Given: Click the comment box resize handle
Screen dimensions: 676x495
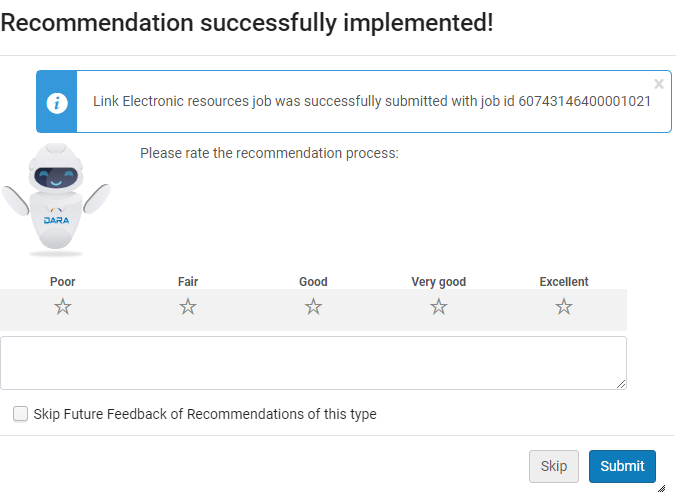Looking at the screenshot, I should 621,384.
